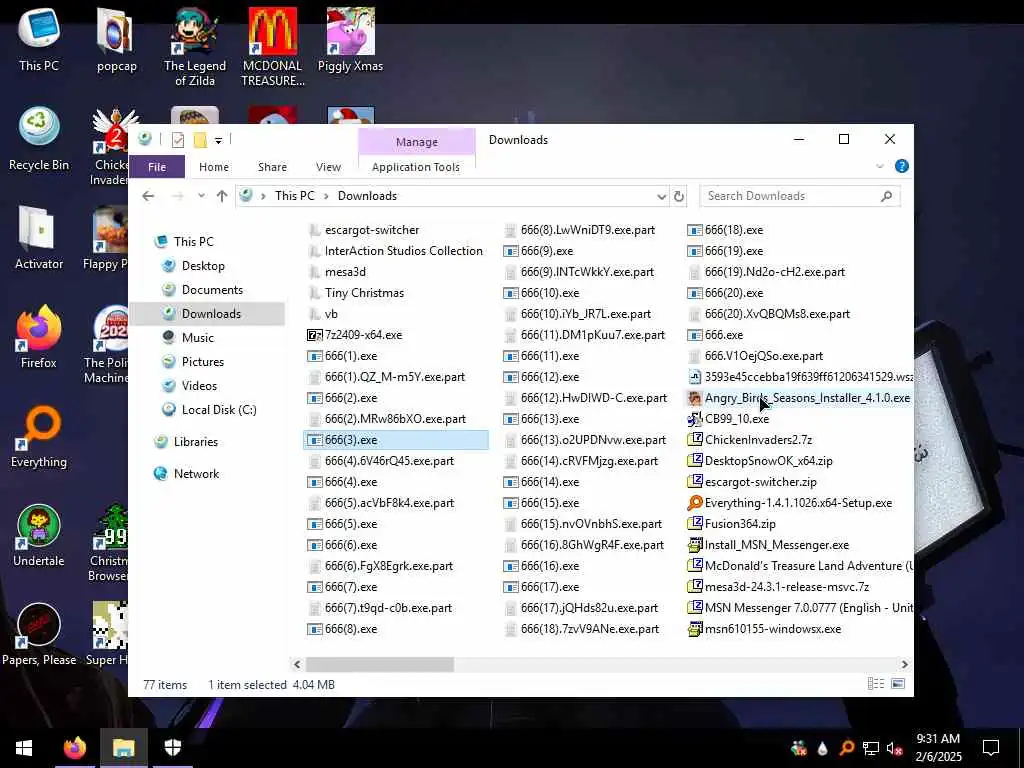Launch the Undertale desktop shortcut
1024x768 pixels.
pos(39,536)
